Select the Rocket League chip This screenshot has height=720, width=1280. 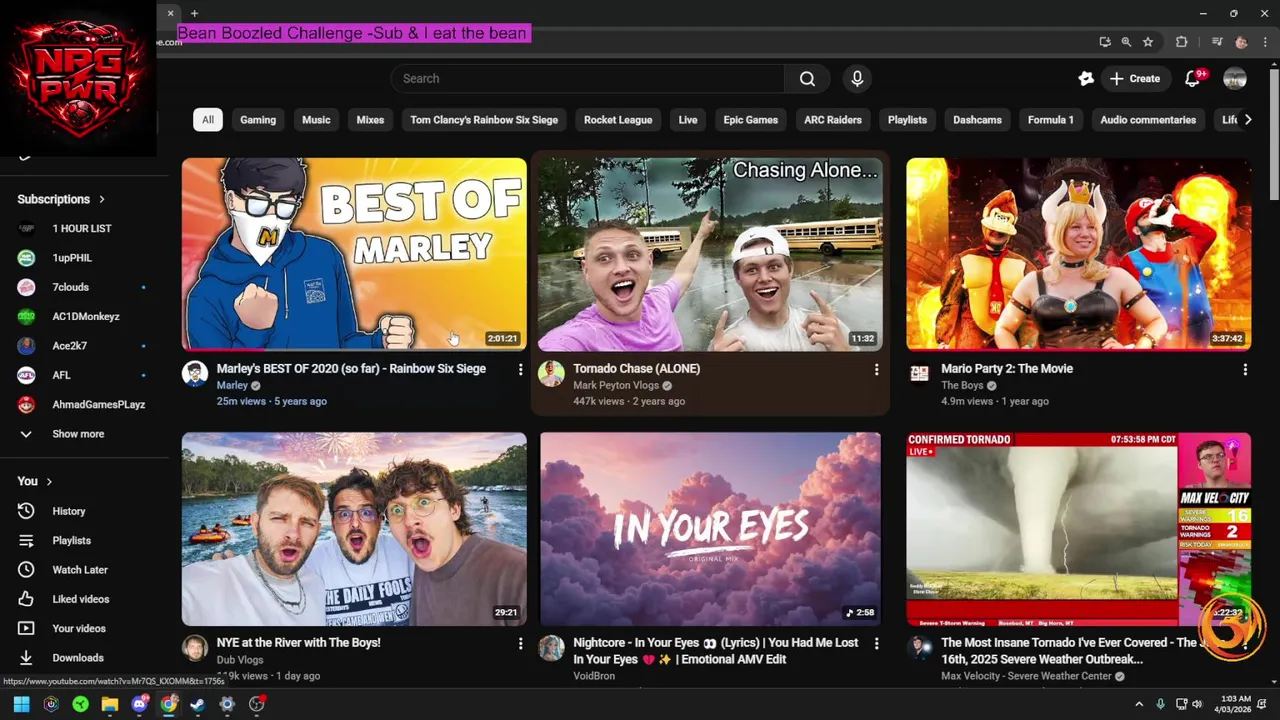pos(618,120)
